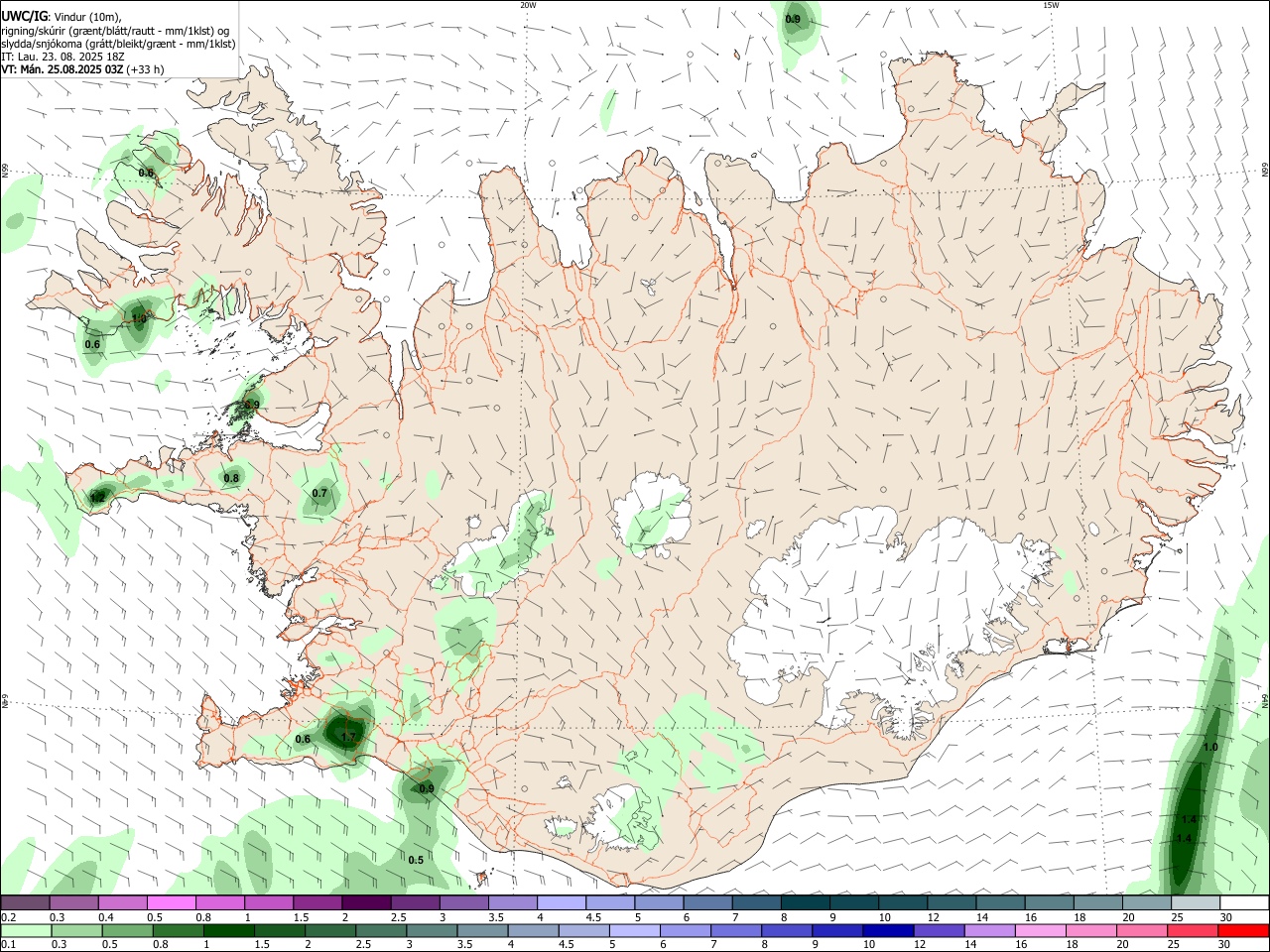Click the 0.4 label on the upper legend row
Image resolution: width=1270 pixels, height=952 pixels.
tap(106, 917)
